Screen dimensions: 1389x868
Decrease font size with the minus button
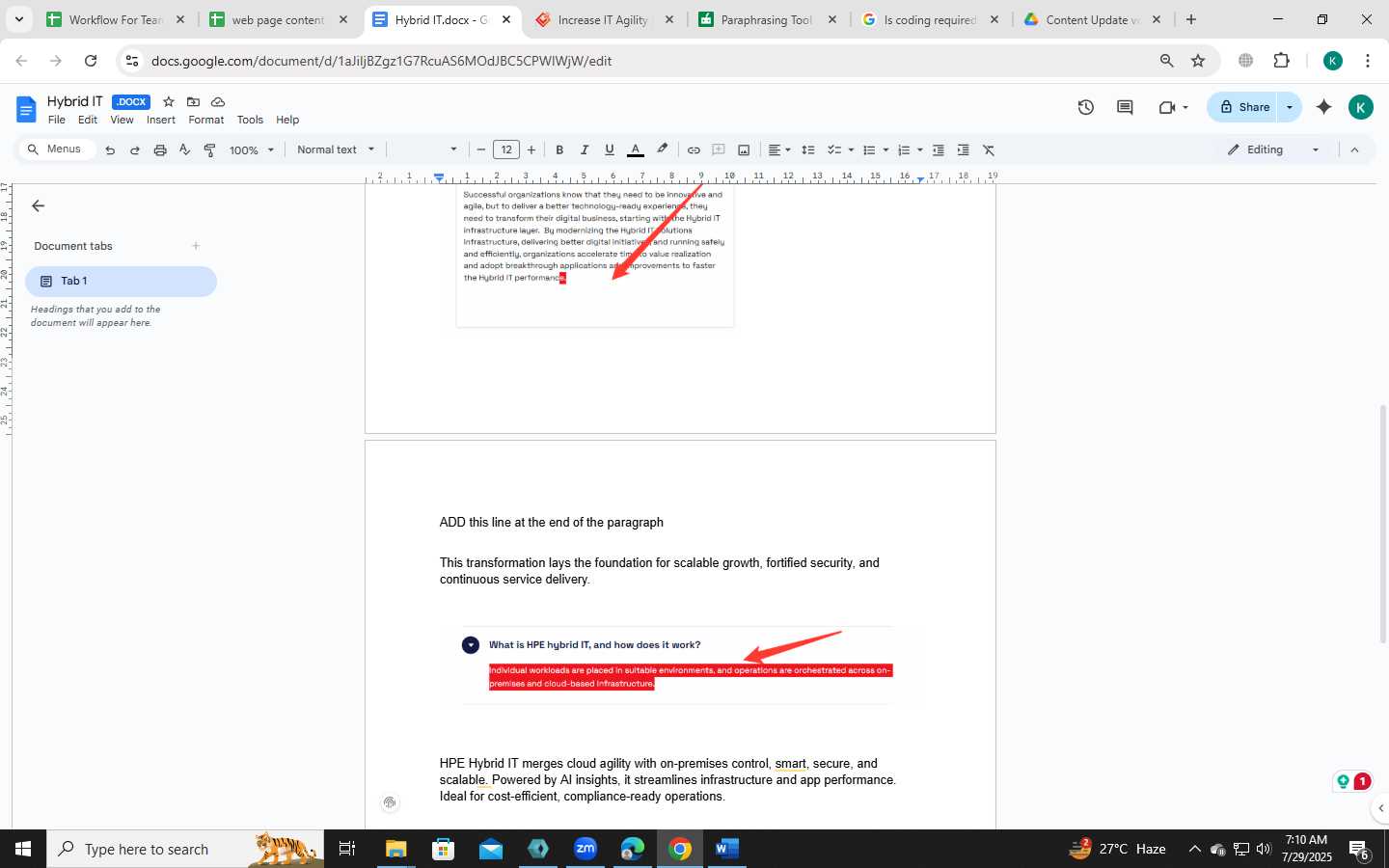pos(481,149)
